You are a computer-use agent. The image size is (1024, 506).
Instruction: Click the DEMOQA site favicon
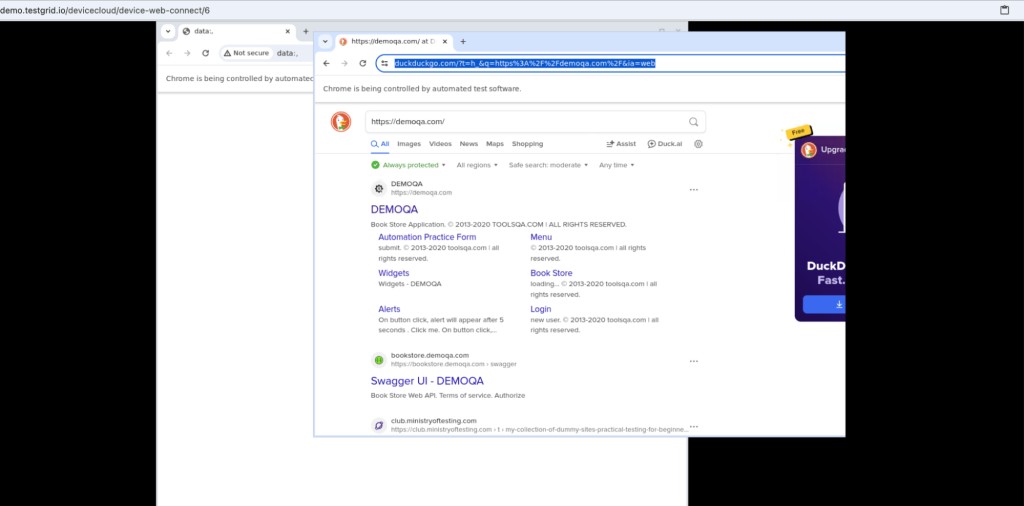pos(379,189)
